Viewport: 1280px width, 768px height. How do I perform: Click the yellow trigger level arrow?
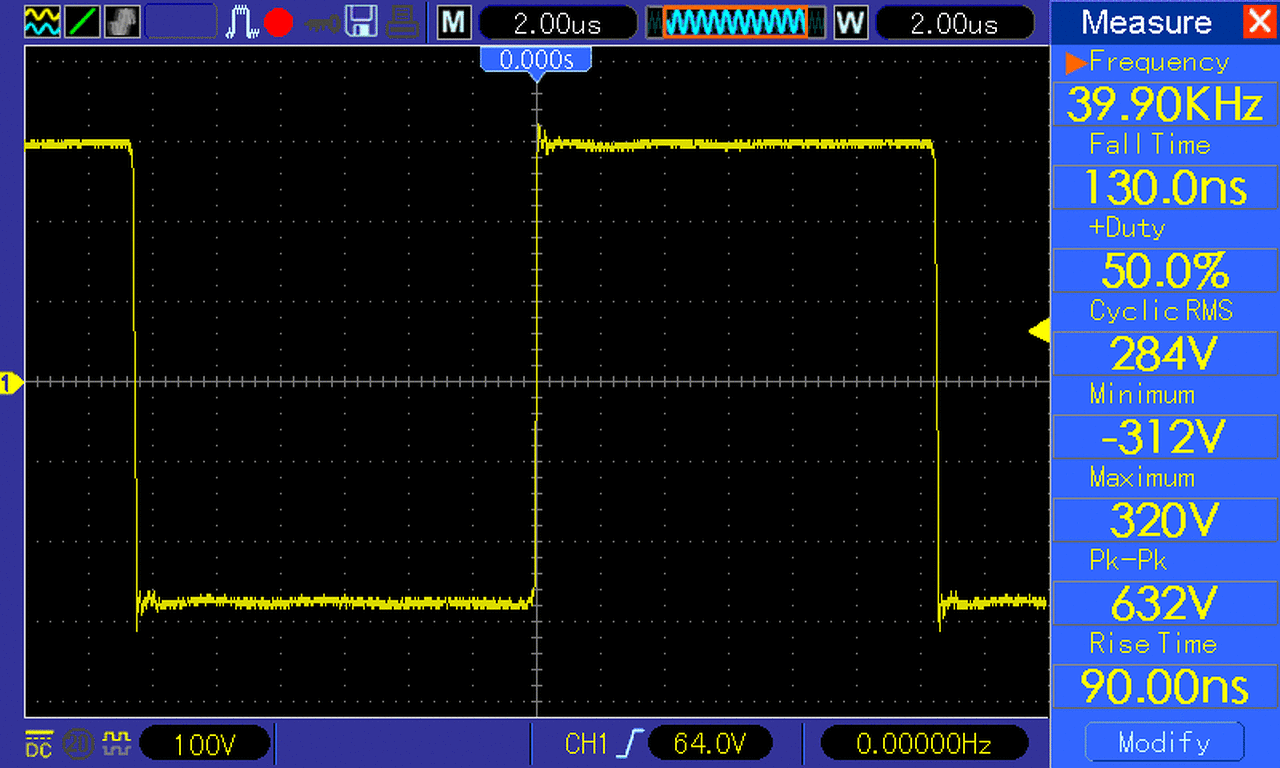click(x=1039, y=332)
